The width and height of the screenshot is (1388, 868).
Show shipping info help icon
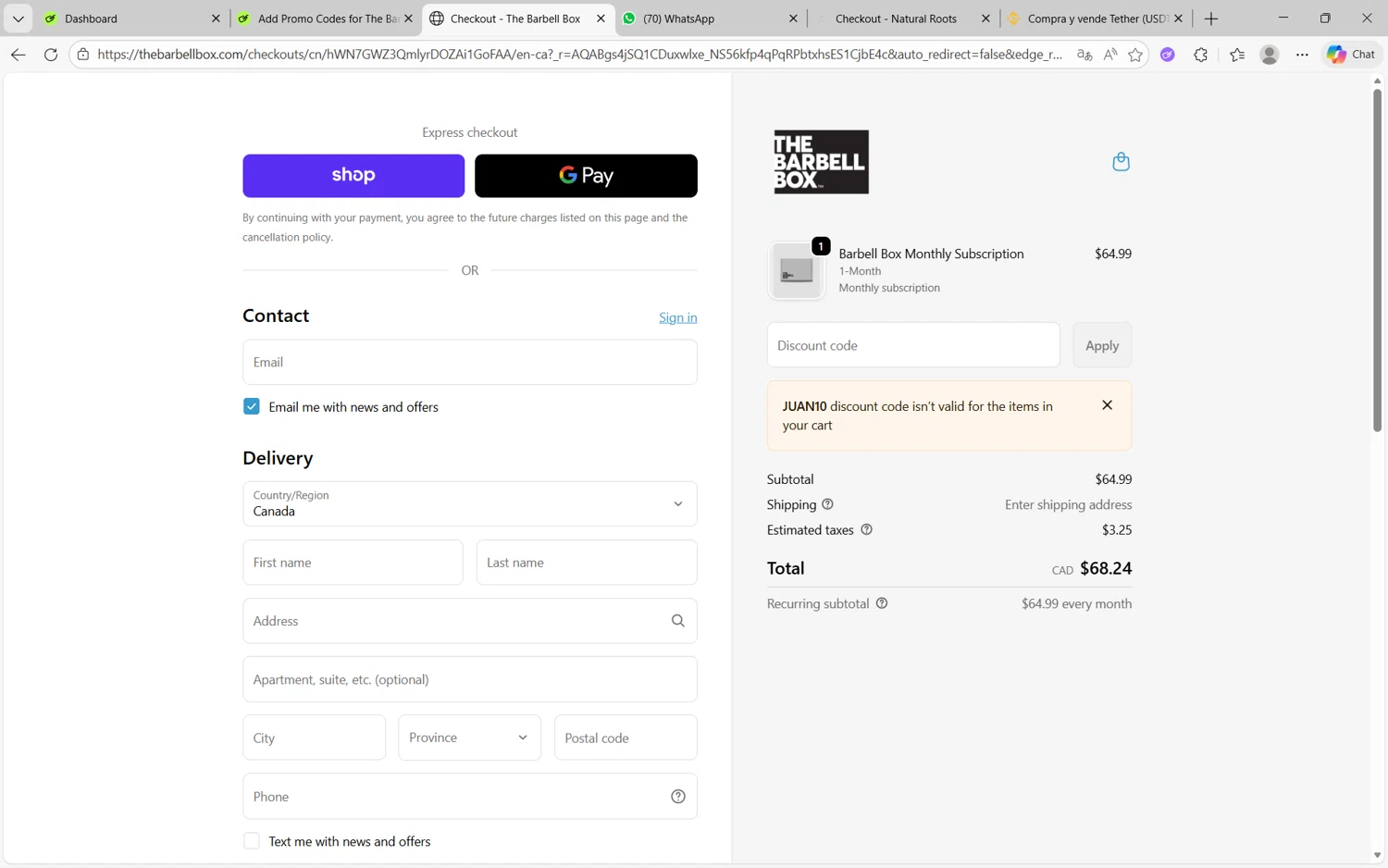click(x=827, y=504)
